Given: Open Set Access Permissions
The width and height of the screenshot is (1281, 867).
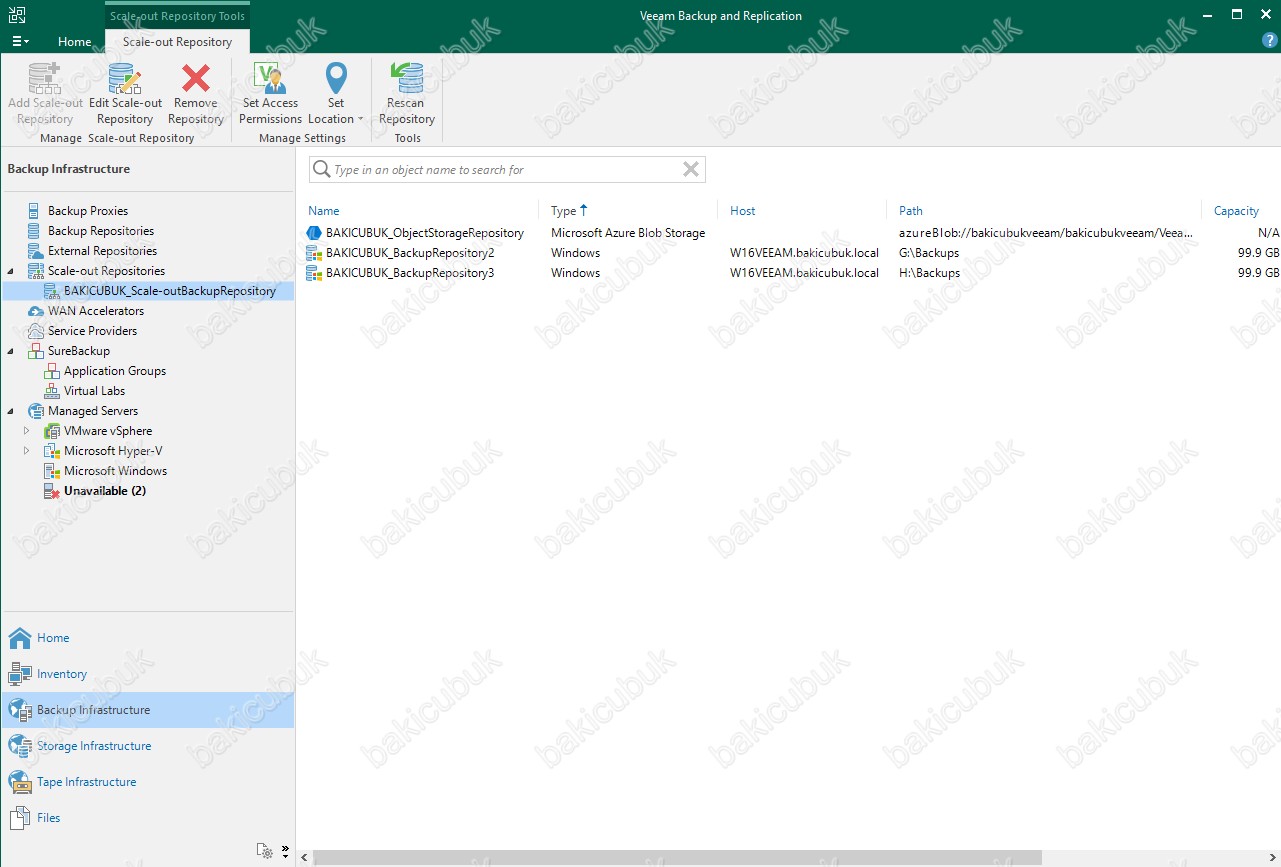Looking at the screenshot, I should (x=270, y=94).
